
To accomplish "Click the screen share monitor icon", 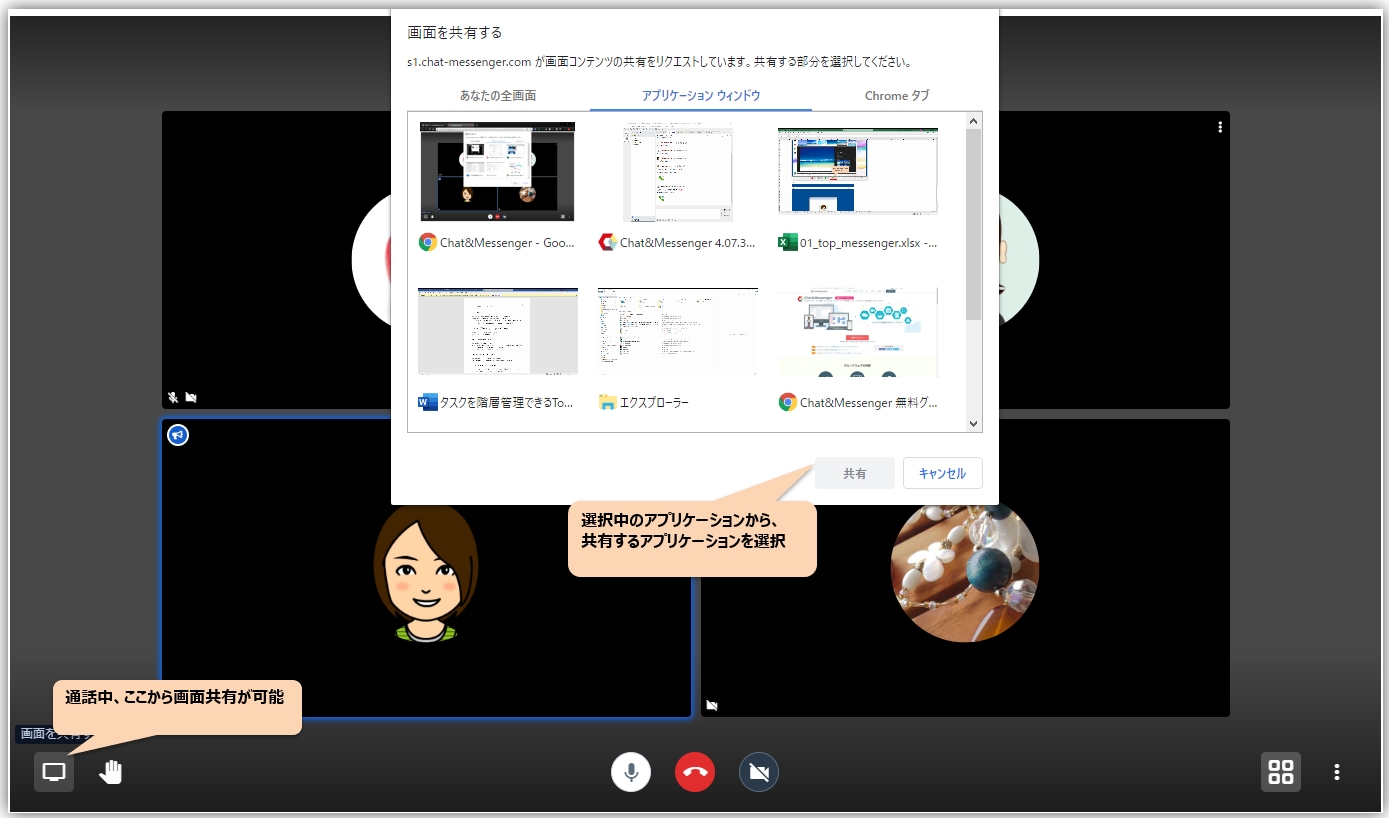I will (54, 772).
